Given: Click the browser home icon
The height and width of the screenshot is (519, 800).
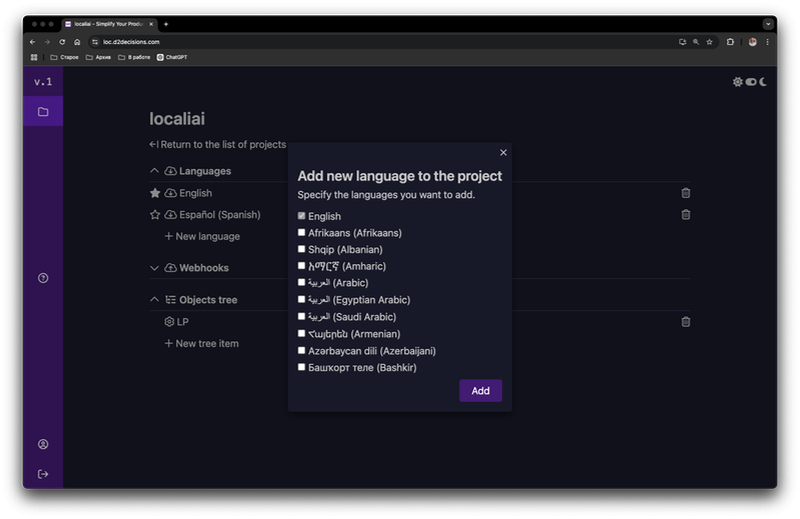Looking at the screenshot, I should click(77, 42).
